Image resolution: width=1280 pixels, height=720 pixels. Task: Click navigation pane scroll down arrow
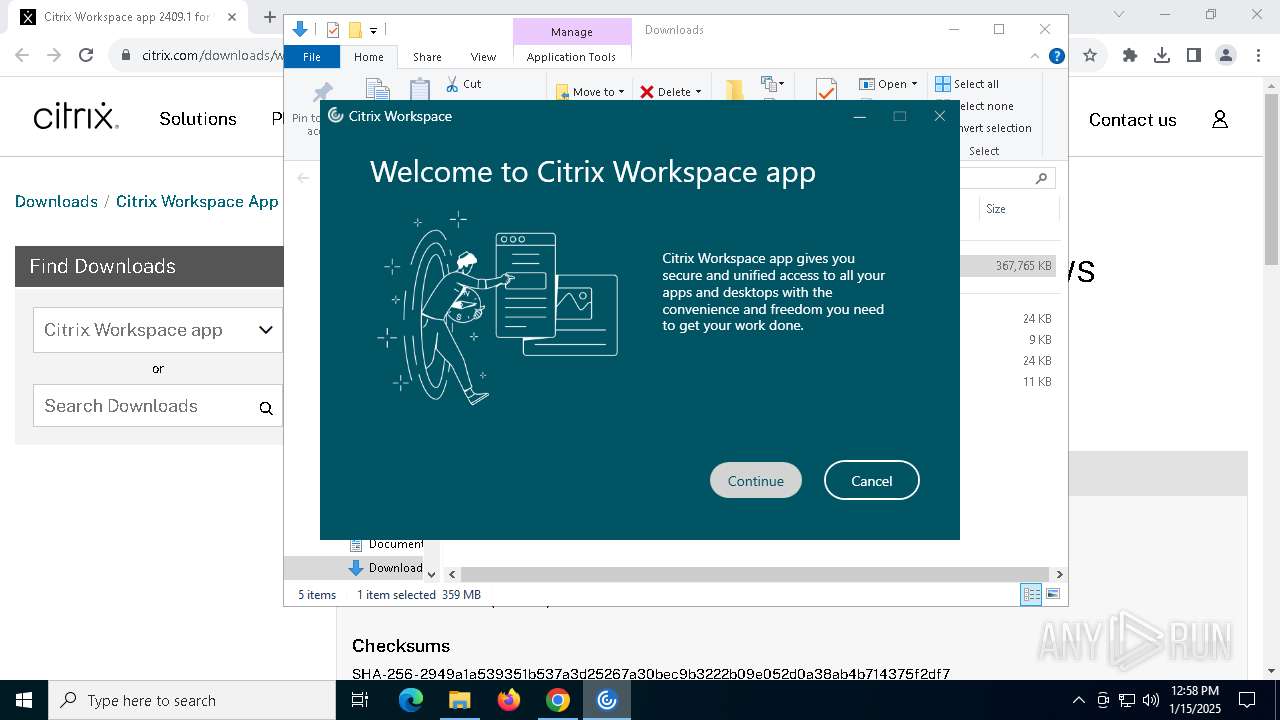[431, 574]
